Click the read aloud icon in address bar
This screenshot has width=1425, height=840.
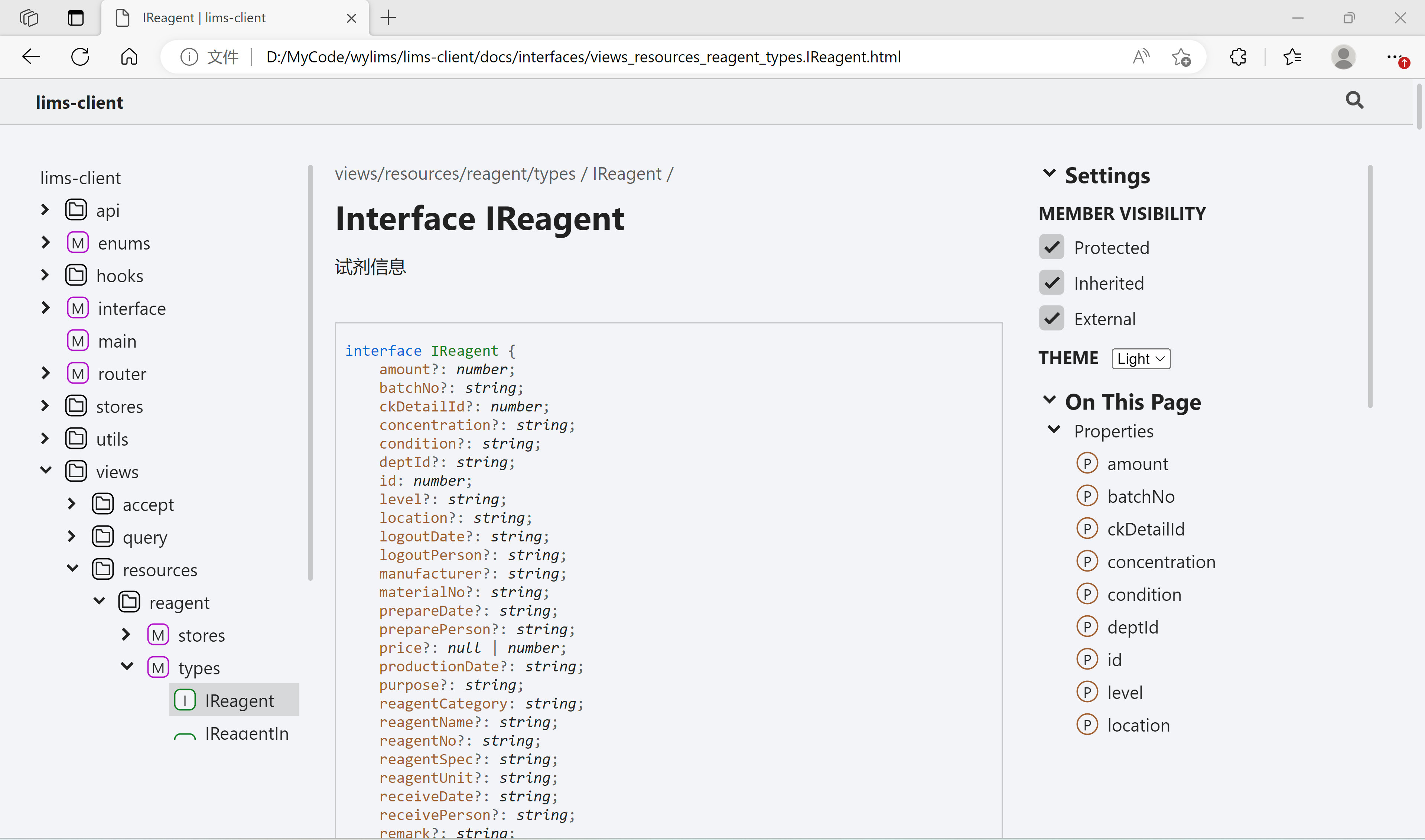tap(1141, 56)
